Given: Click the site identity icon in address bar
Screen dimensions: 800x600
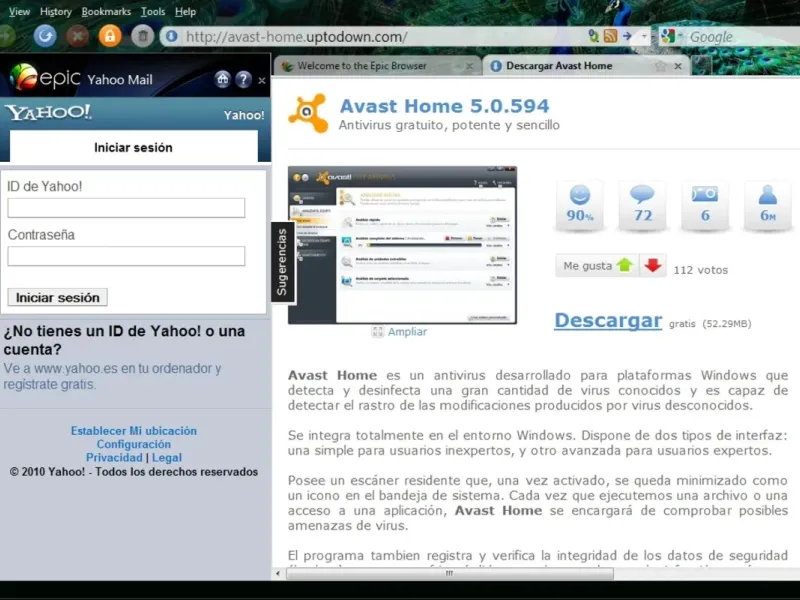Looking at the screenshot, I should [x=172, y=36].
